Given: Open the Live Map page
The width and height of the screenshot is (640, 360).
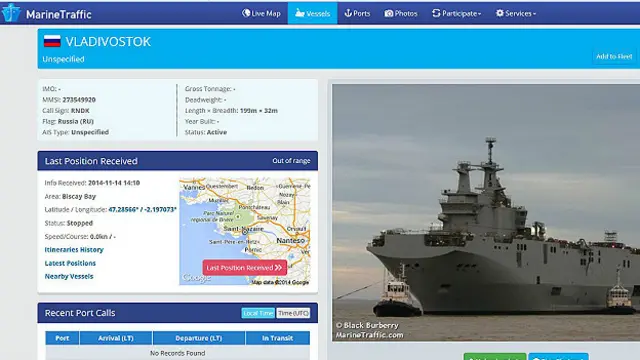Looking at the screenshot, I should pyautogui.click(x=261, y=13).
